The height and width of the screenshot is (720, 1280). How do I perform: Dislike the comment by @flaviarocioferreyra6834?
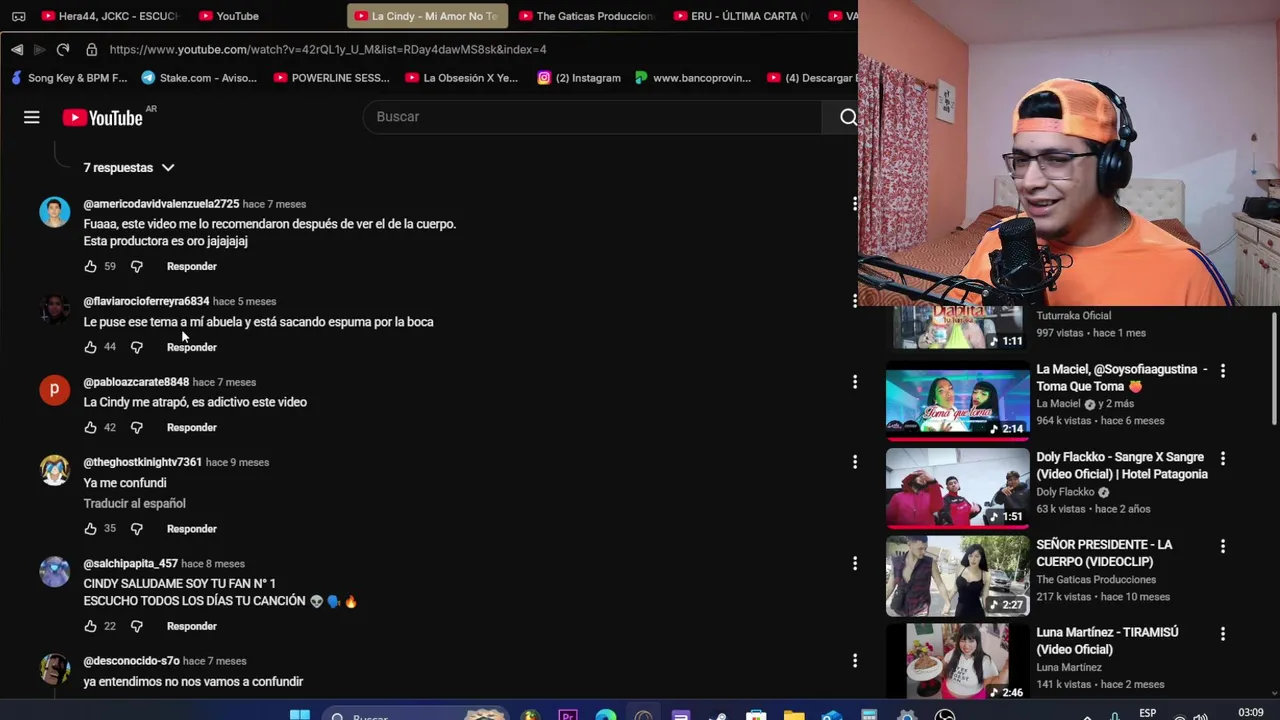click(137, 347)
